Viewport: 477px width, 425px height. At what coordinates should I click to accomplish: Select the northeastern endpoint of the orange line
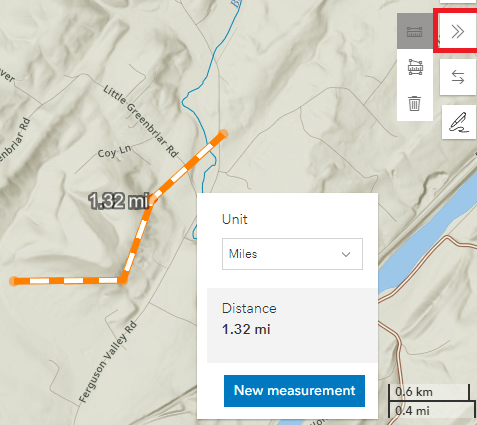click(223, 134)
